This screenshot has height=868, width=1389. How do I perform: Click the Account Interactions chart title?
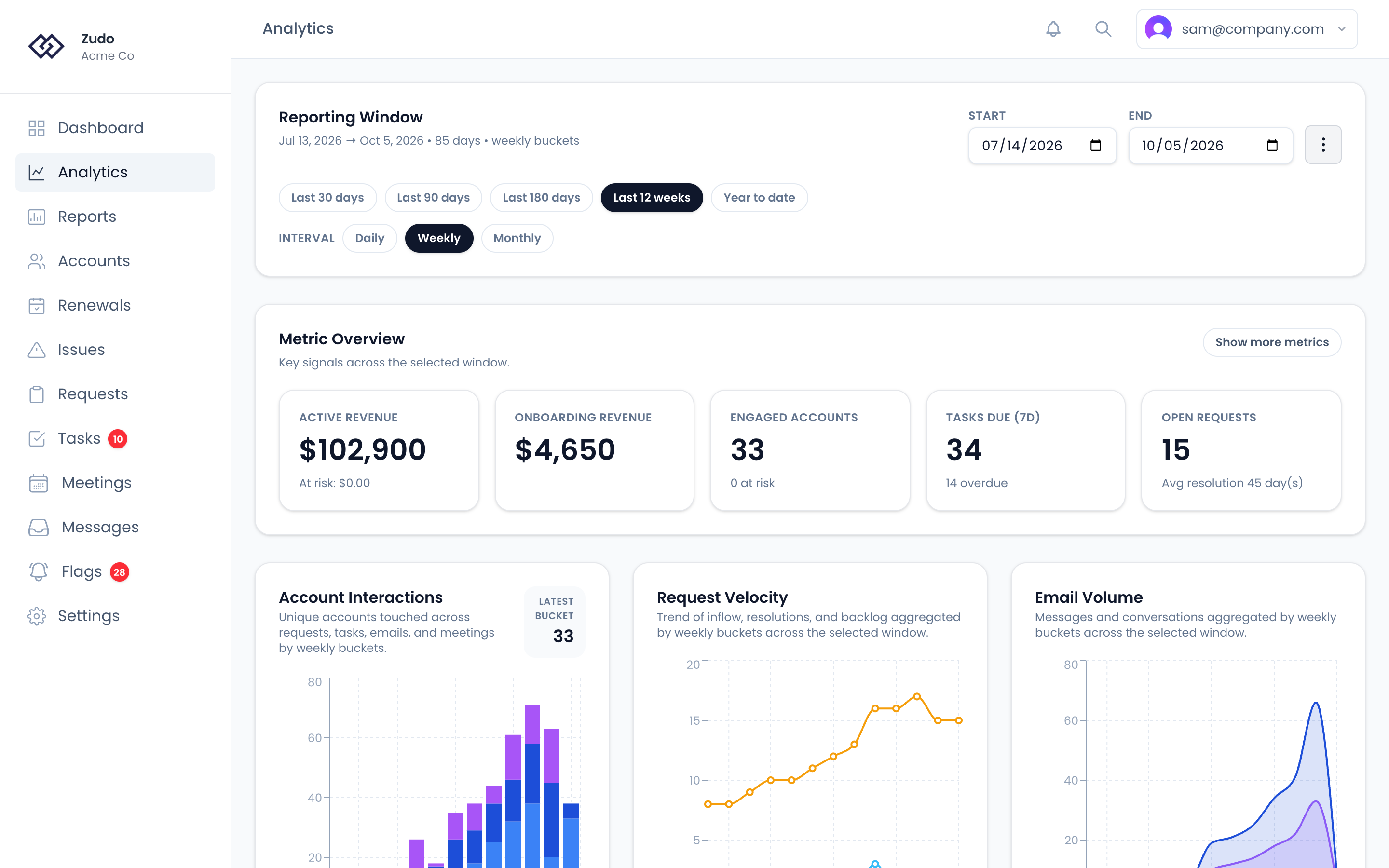point(360,597)
